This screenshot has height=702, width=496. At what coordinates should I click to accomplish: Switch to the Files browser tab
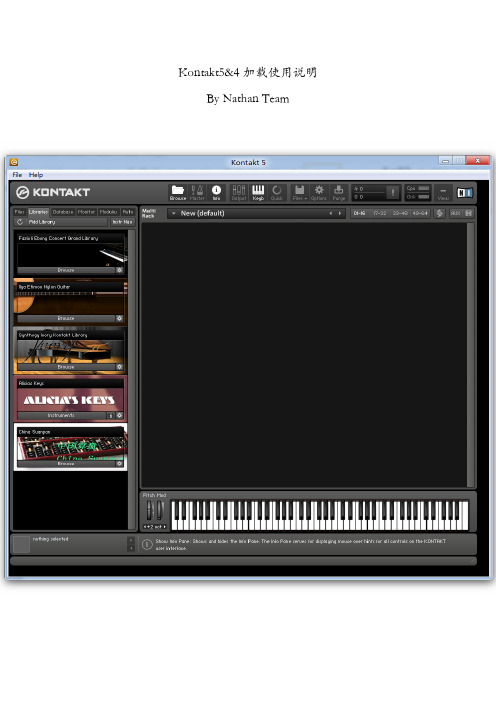coord(20,212)
